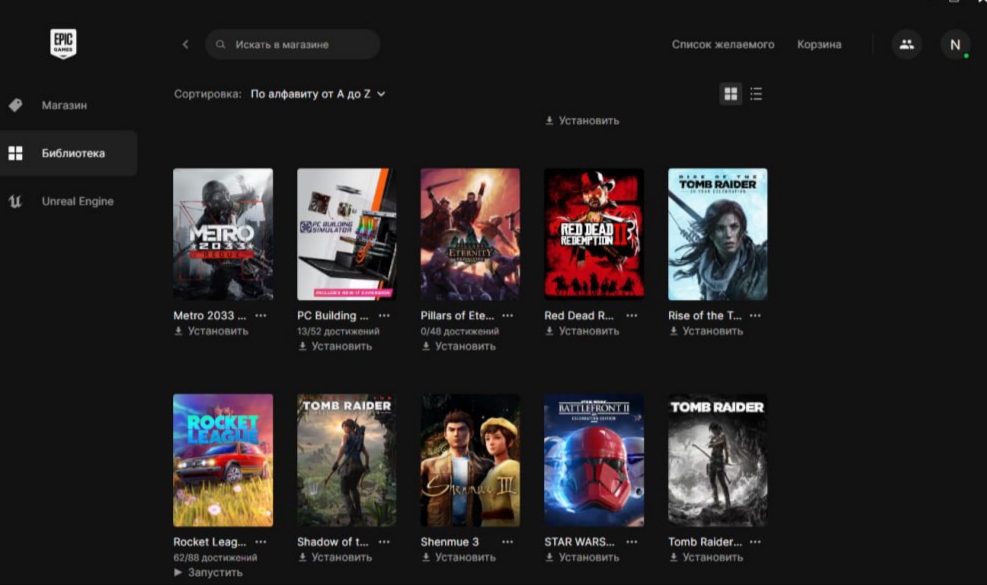Install PC Building Simulator

click(x=335, y=346)
